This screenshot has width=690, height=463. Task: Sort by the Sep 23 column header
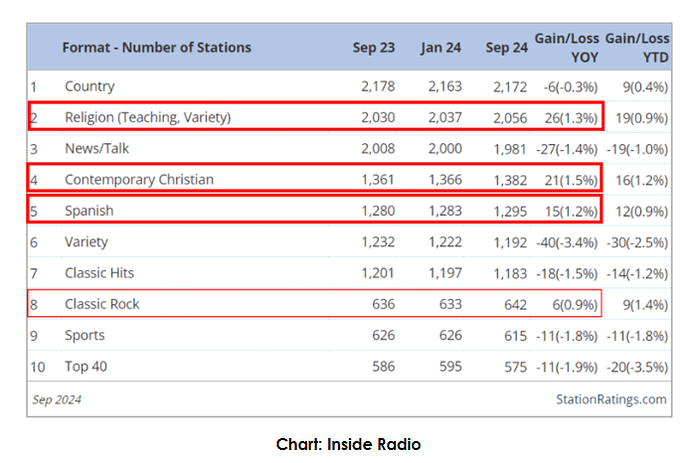point(372,47)
